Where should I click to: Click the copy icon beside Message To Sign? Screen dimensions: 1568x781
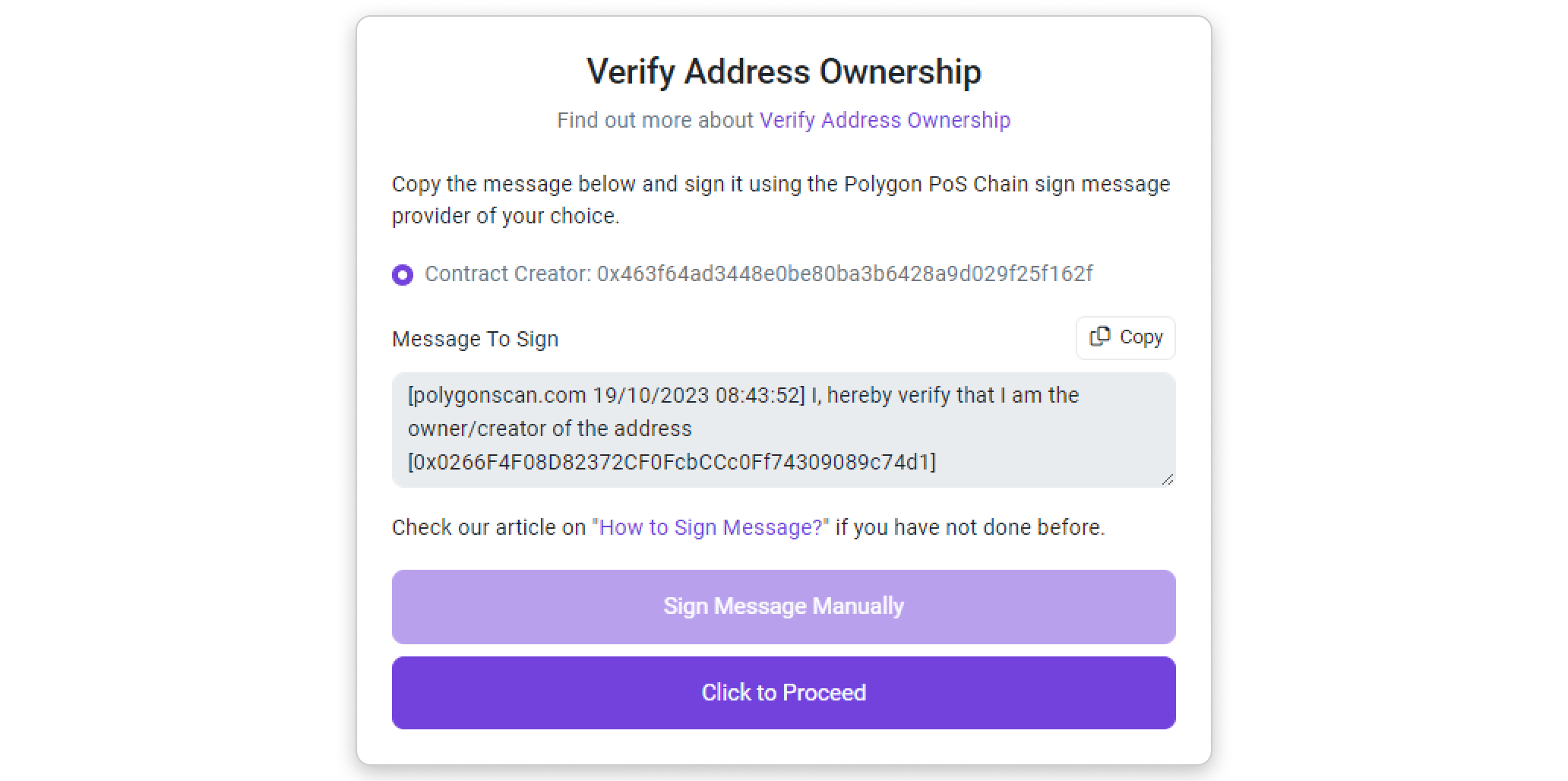point(1099,337)
